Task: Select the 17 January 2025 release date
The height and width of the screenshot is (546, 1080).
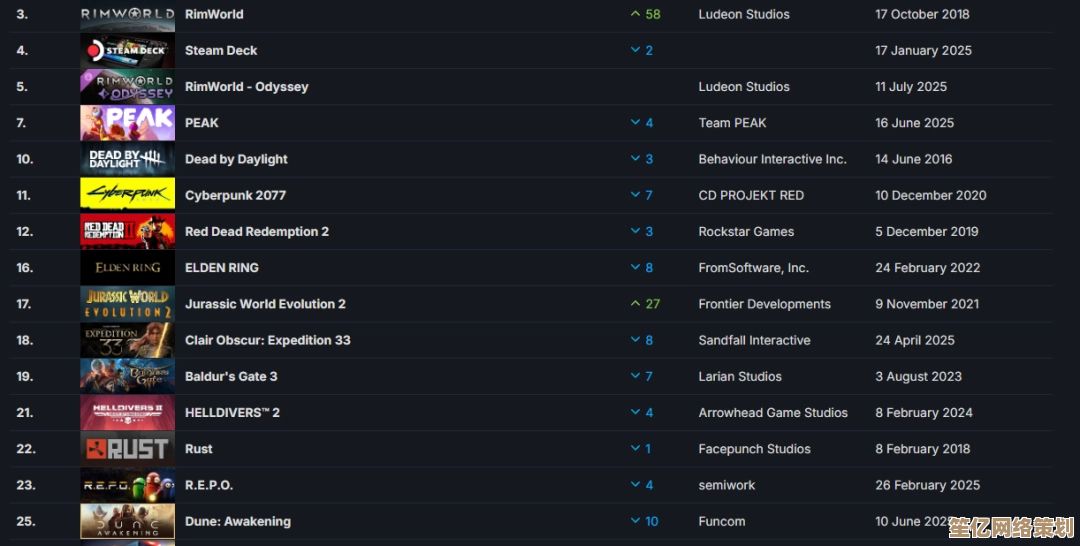Action: point(924,50)
